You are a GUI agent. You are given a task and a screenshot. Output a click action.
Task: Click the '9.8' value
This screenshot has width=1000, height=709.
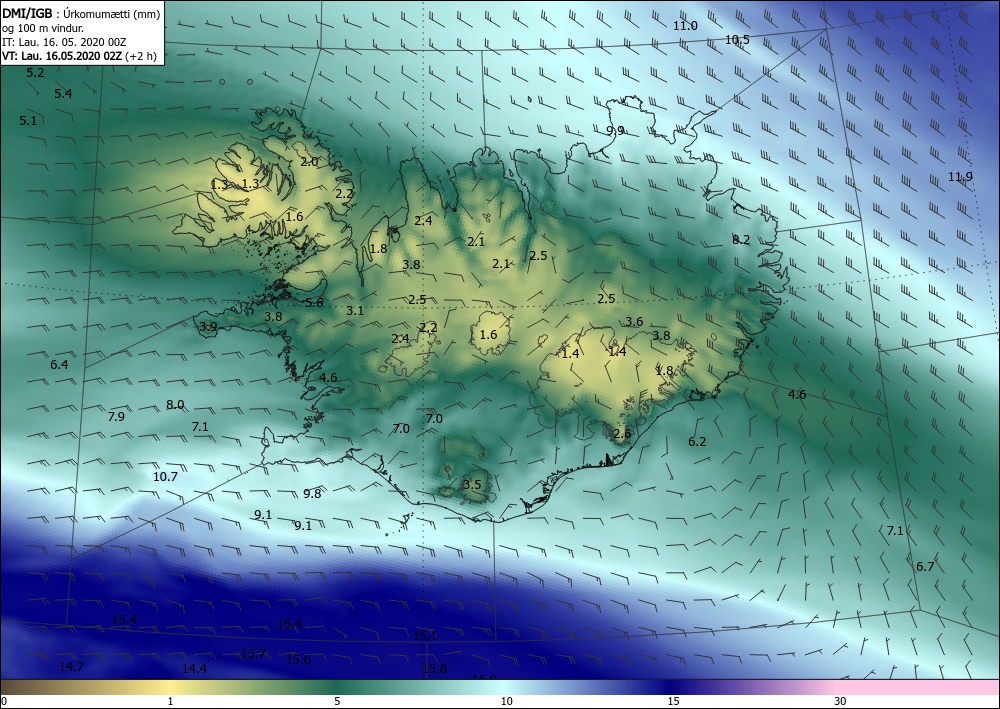click(x=312, y=493)
